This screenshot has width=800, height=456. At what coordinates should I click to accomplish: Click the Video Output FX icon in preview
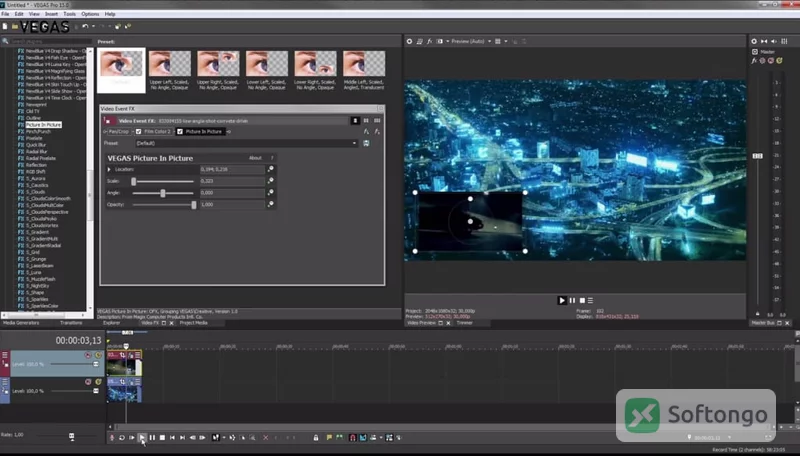click(429, 41)
